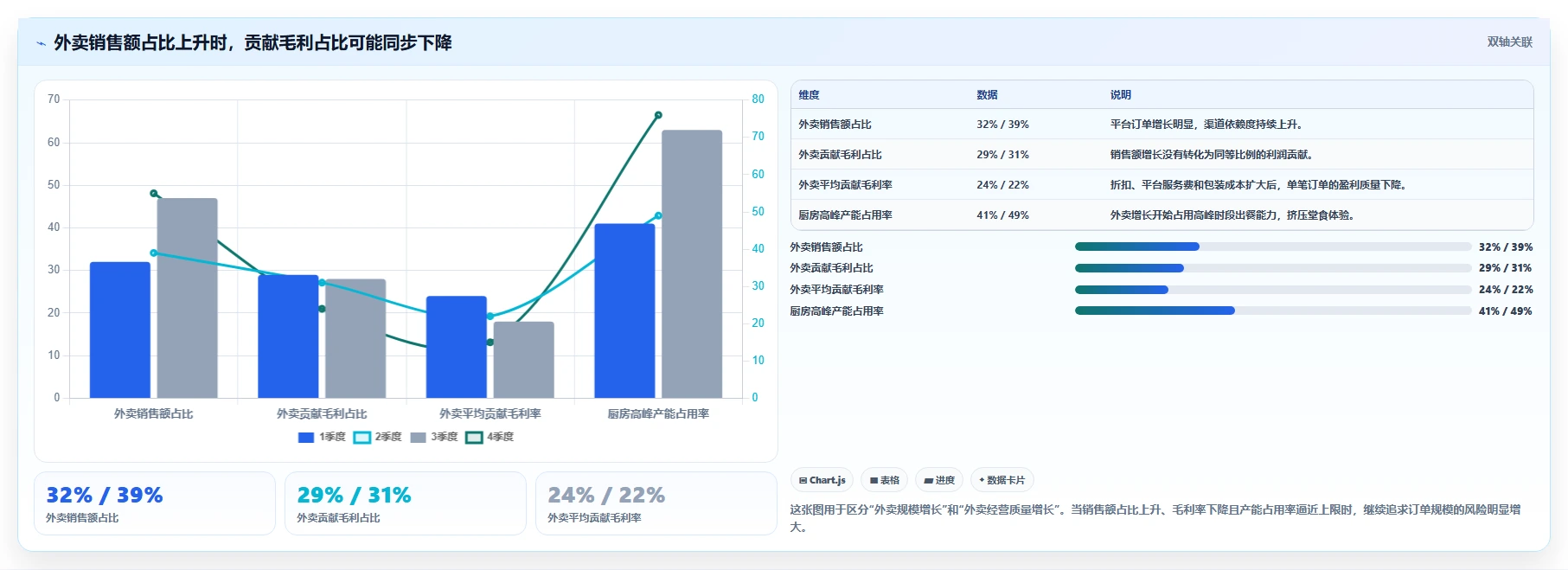Image resolution: width=1568 pixels, height=570 pixels.
Task: Click the dark green 4季度 point above 外卖销售额占比
Action: (154, 194)
